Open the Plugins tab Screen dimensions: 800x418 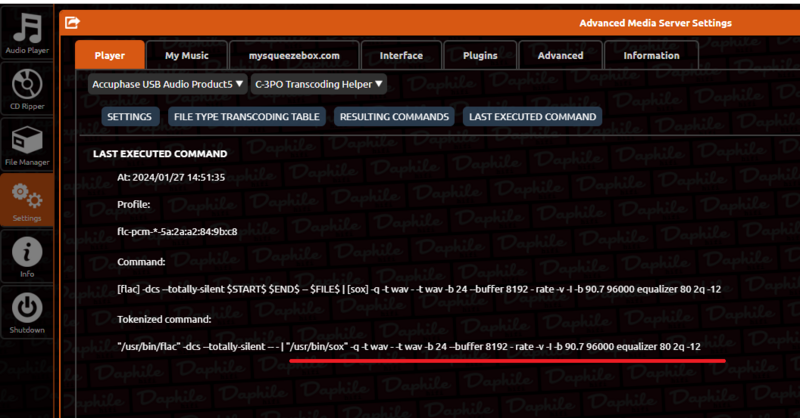click(480, 56)
